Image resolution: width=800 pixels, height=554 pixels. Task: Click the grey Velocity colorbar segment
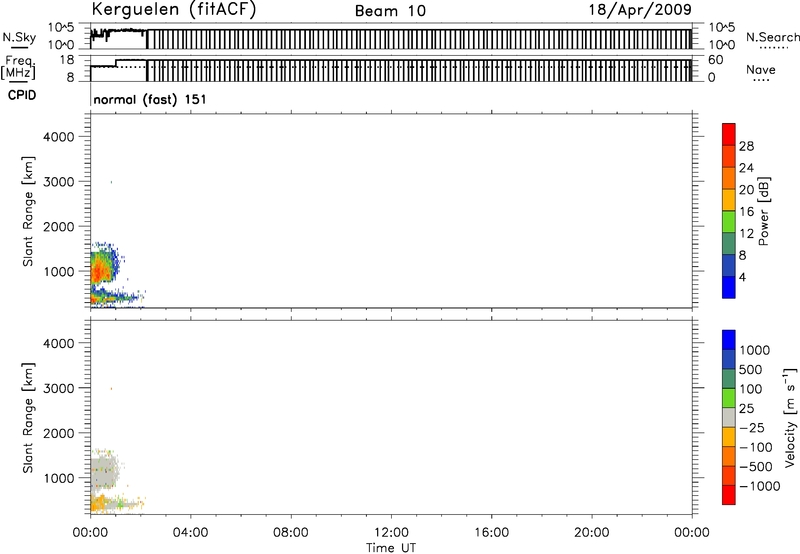pyautogui.click(x=729, y=417)
